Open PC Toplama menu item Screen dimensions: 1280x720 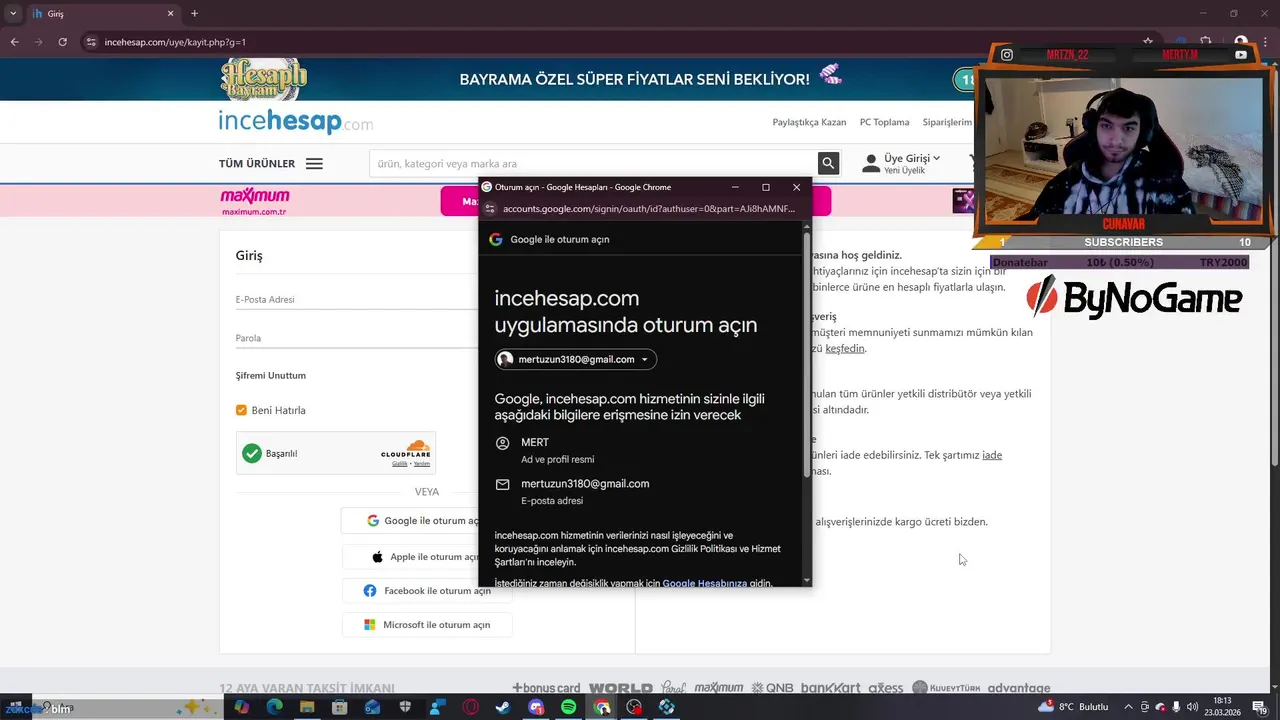click(884, 122)
